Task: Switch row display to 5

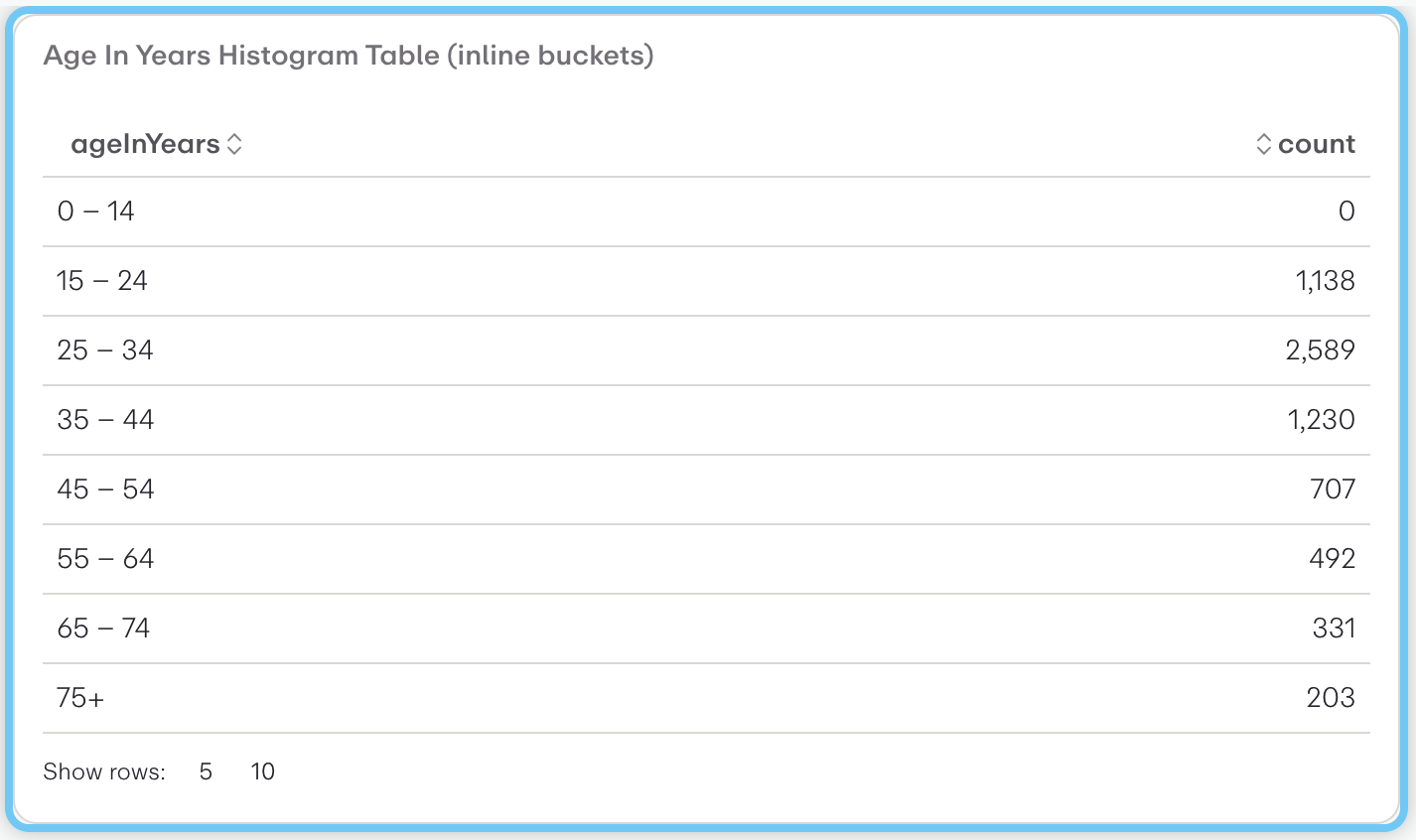Action: click(205, 771)
